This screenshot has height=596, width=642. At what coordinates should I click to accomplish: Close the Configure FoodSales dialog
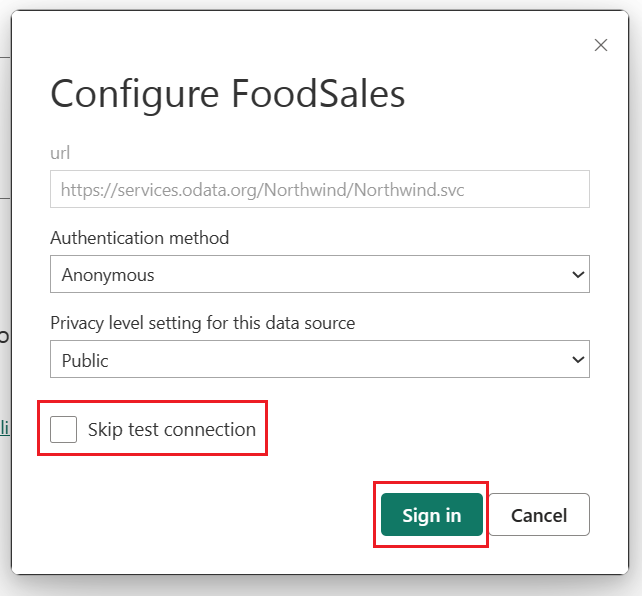tap(601, 45)
